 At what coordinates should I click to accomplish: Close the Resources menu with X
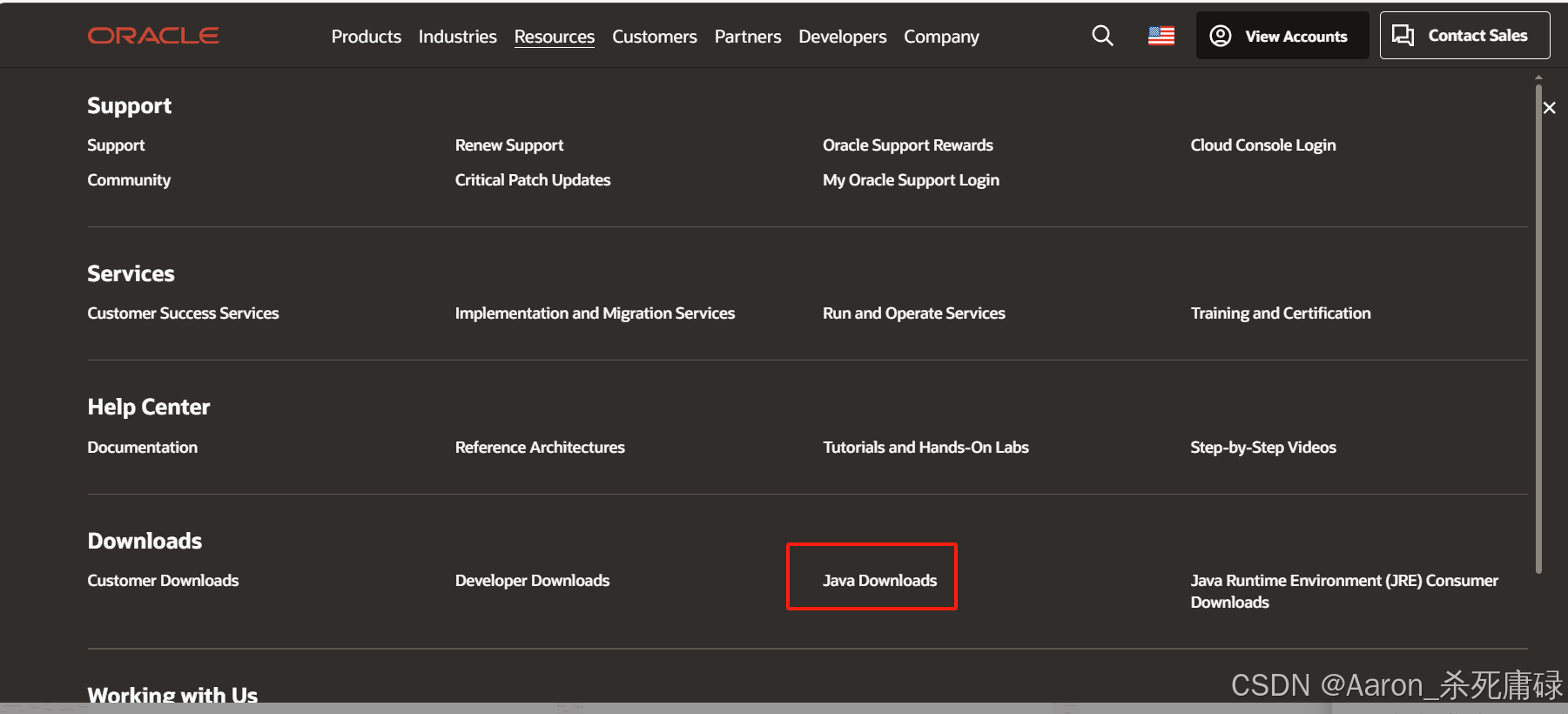(1549, 108)
